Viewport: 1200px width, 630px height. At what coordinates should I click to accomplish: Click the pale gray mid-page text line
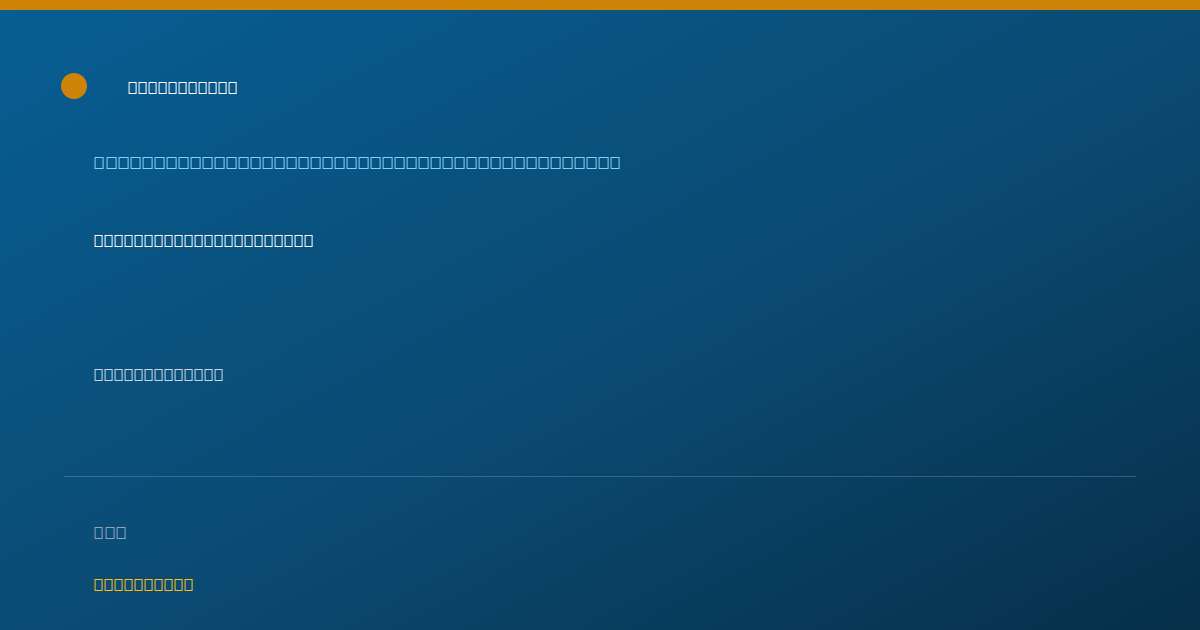159,374
